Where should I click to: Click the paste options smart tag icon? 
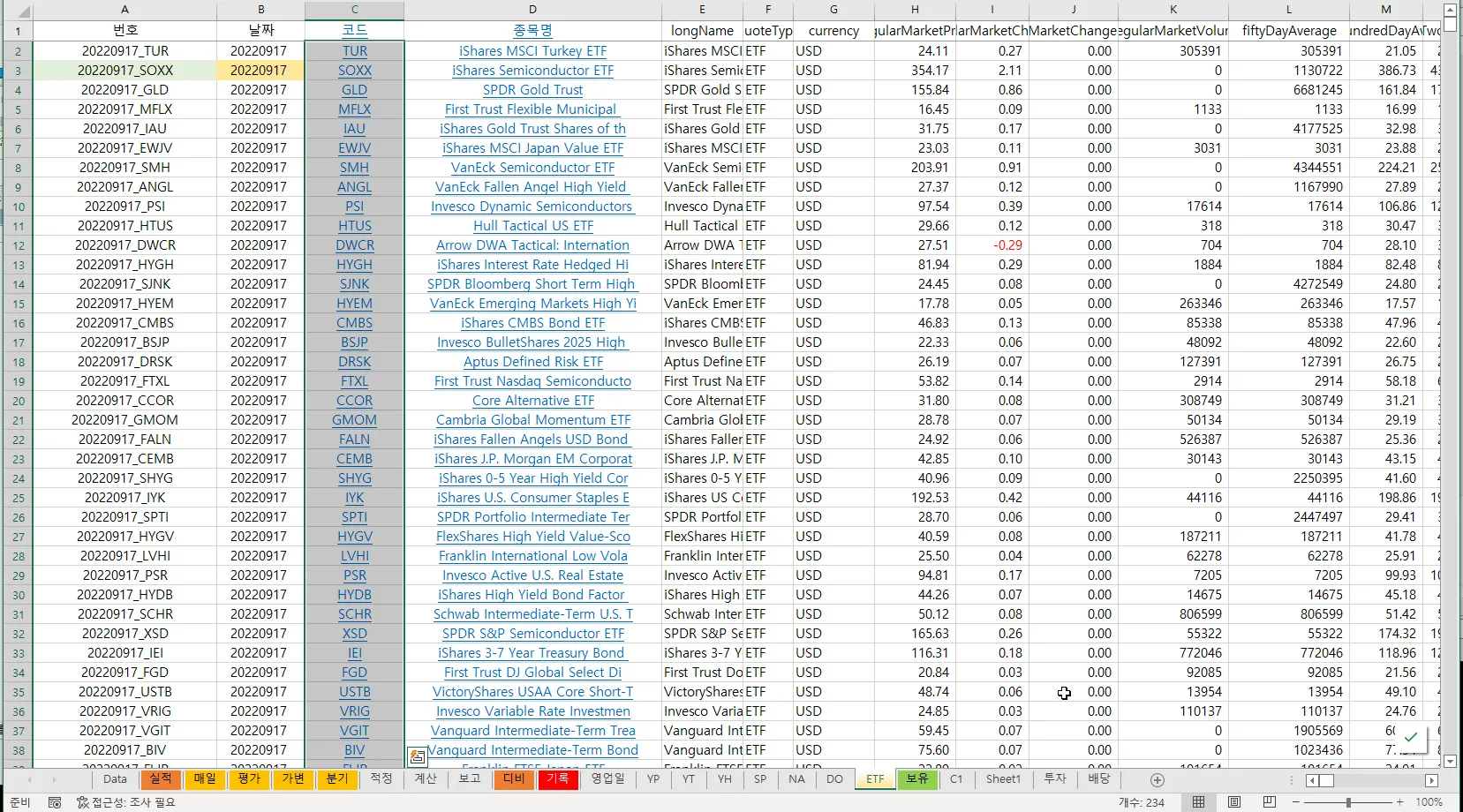coord(418,756)
